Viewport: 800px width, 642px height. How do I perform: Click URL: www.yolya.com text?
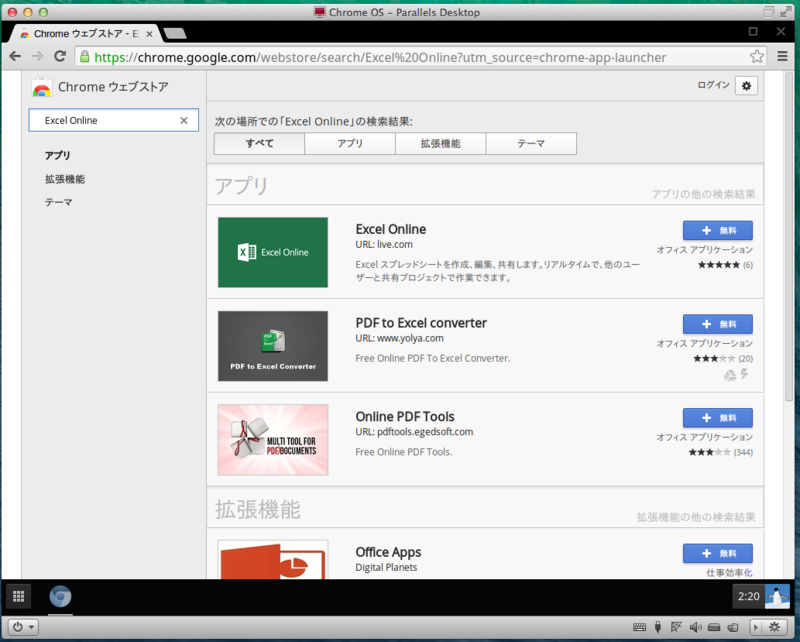(399, 338)
